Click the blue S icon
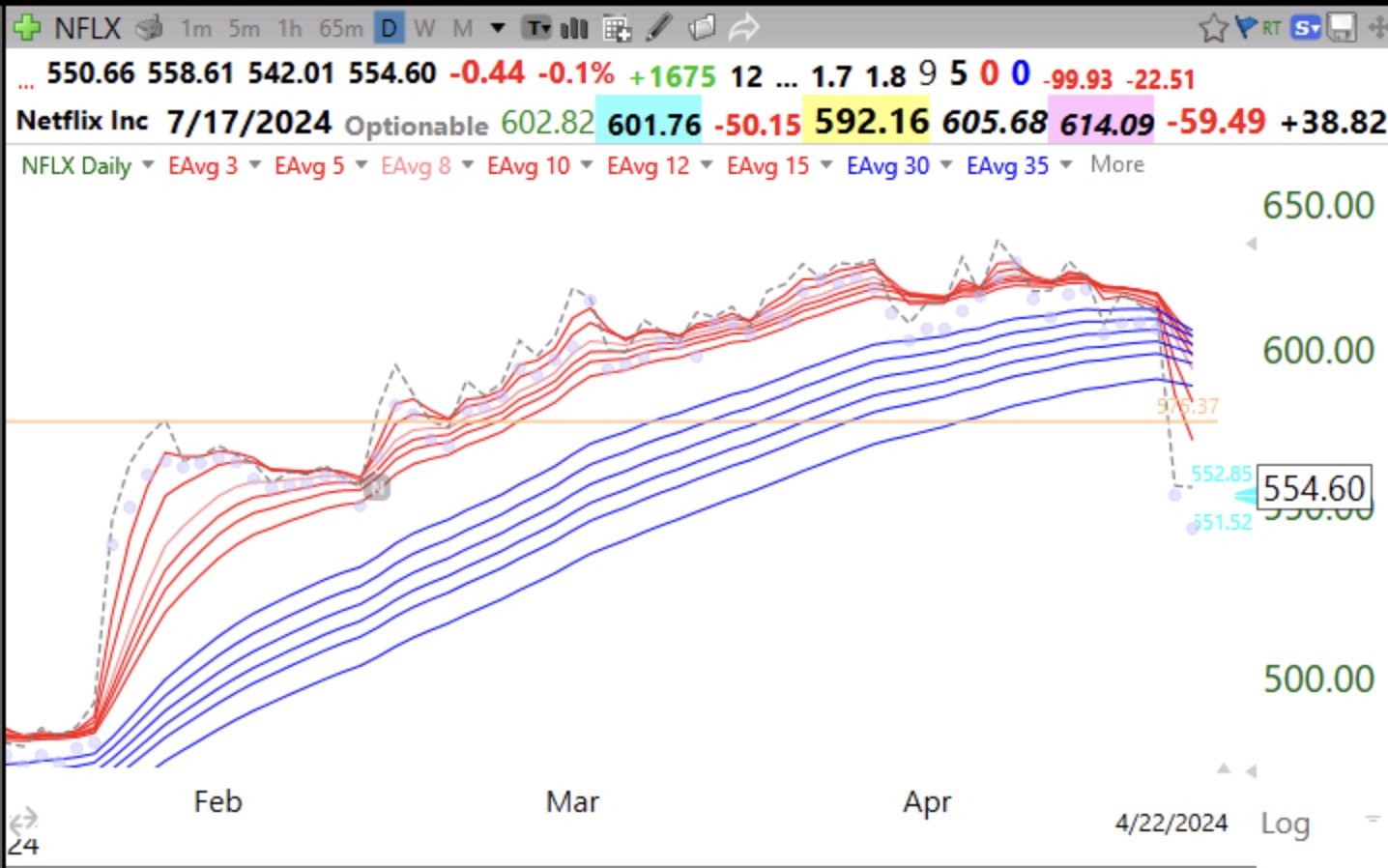Screen dimensions: 1388x868 [x=1306, y=28]
